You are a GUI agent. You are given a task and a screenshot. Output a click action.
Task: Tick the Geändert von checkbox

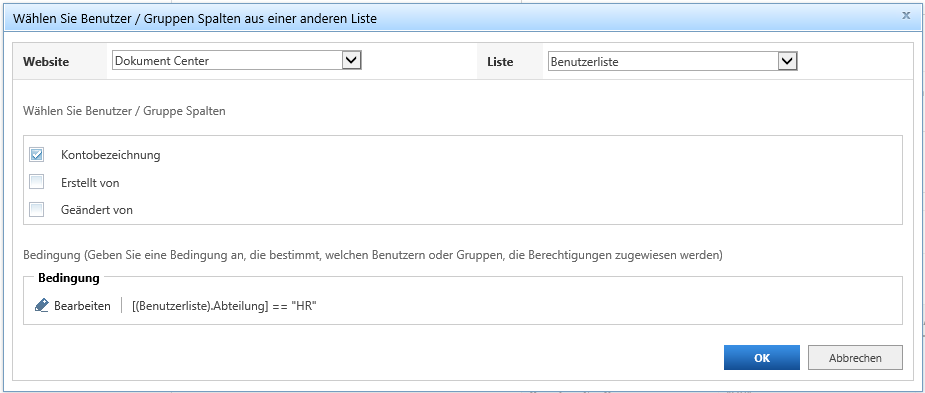click(x=37, y=209)
